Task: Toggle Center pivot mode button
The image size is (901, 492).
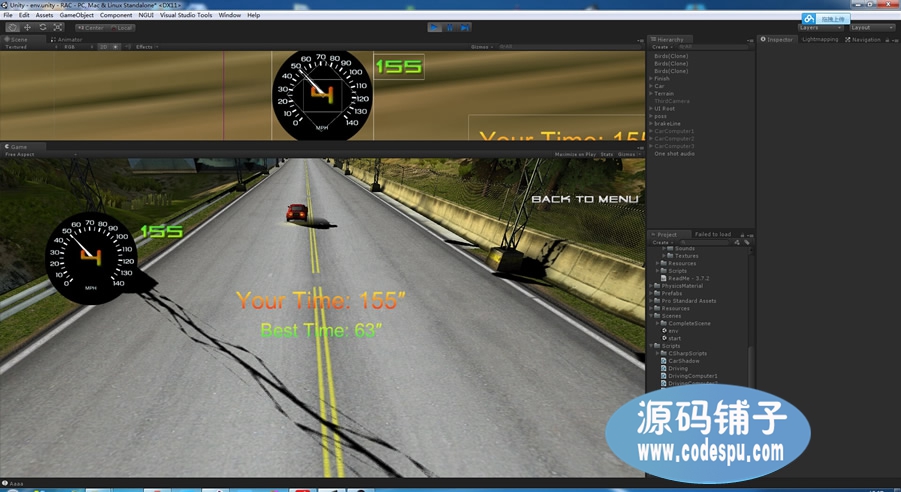Action: (x=91, y=28)
